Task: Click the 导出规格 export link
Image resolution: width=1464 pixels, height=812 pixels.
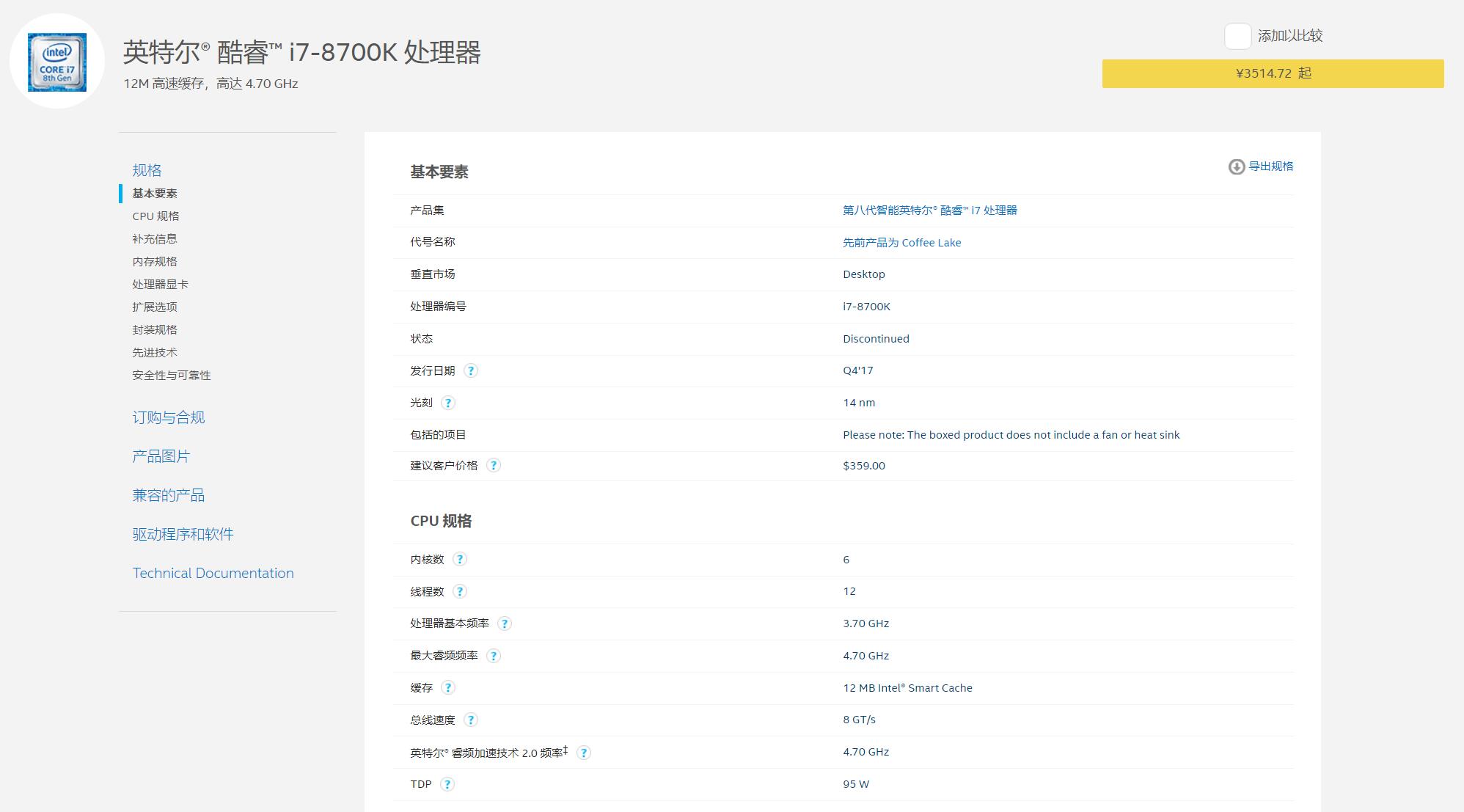Action: pyautogui.click(x=1271, y=167)
